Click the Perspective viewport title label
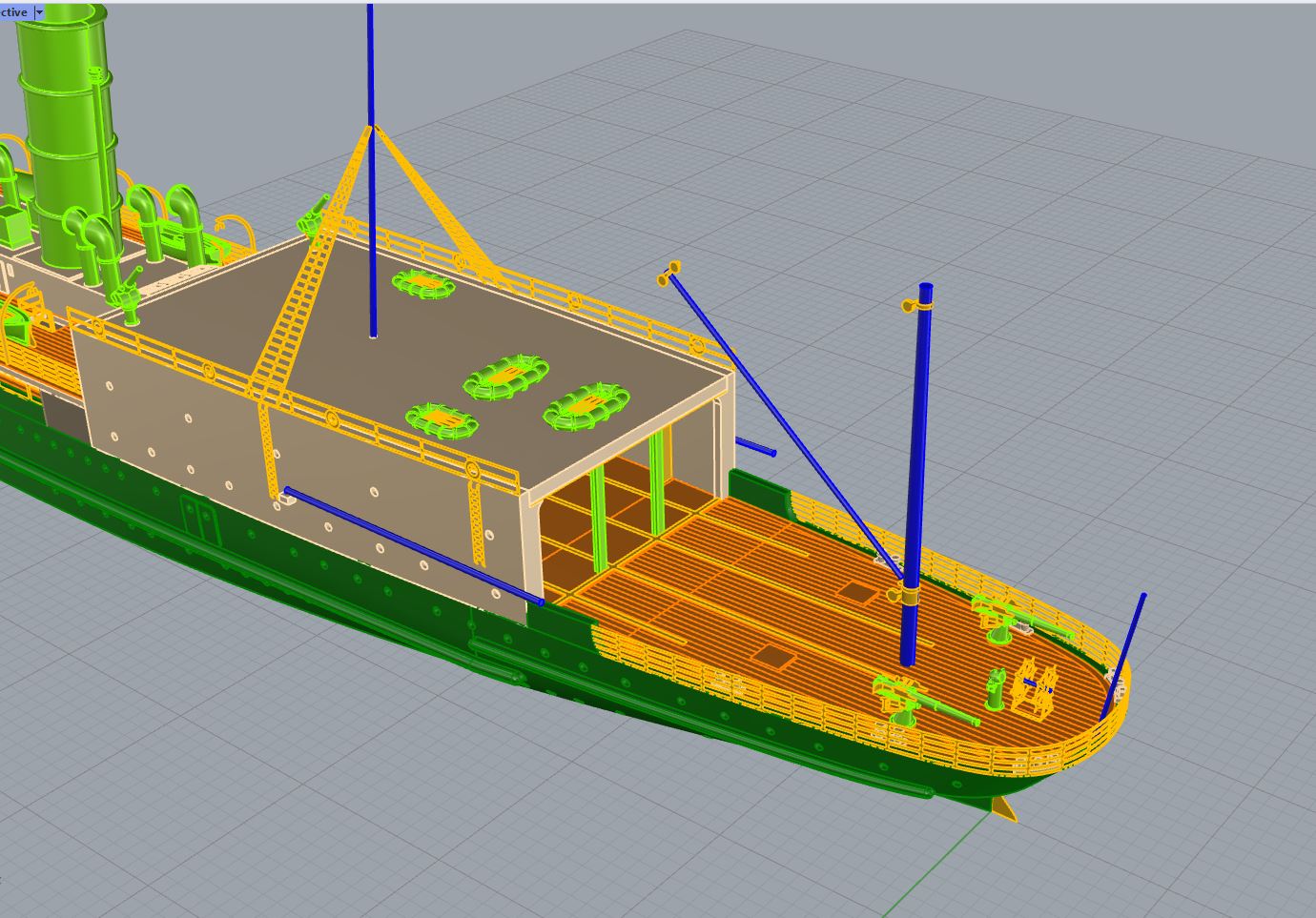1316x918 pixels. [15, 12]
